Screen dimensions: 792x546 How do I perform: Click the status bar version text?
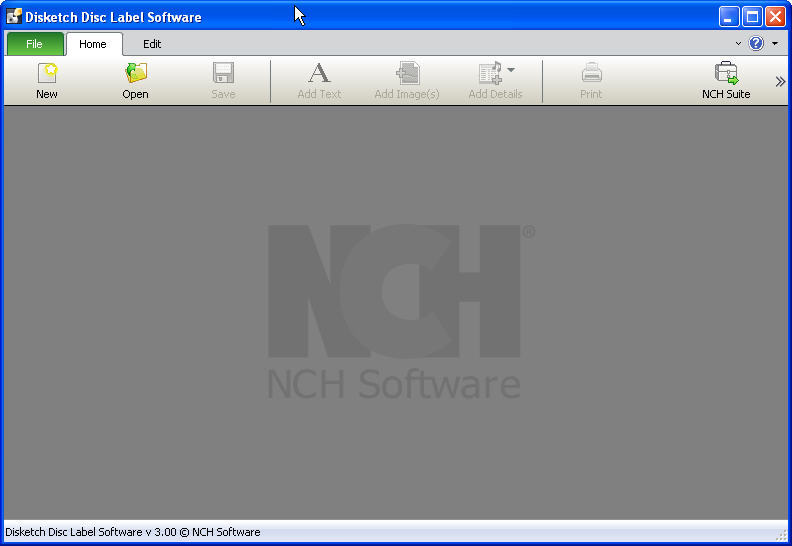(x=133, y=532)
